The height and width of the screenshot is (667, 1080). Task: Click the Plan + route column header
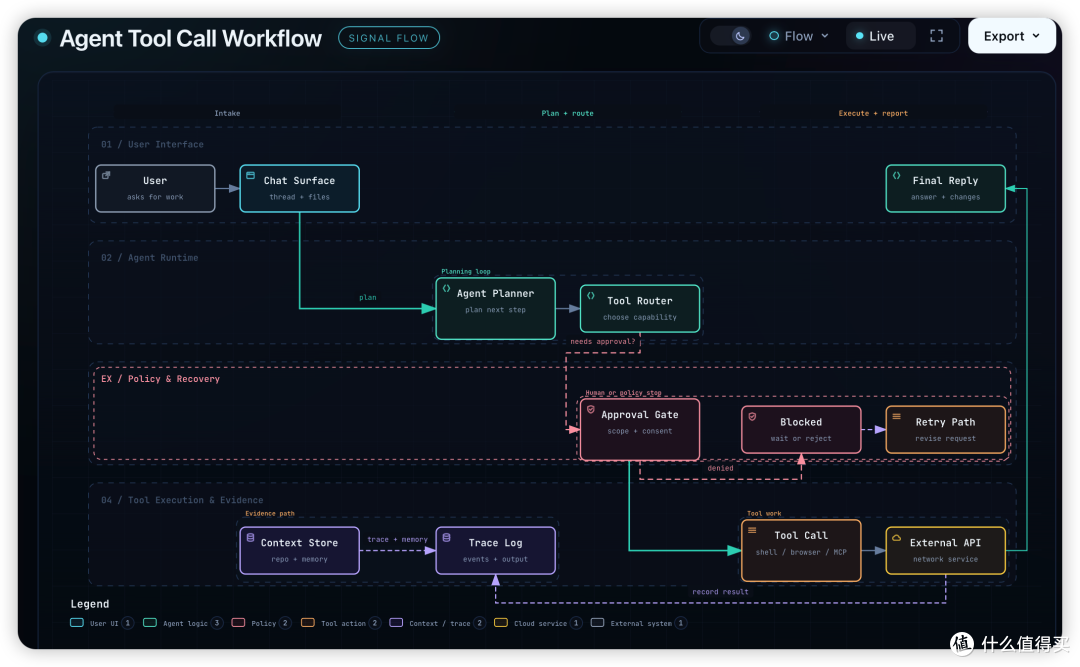(567, 113)
